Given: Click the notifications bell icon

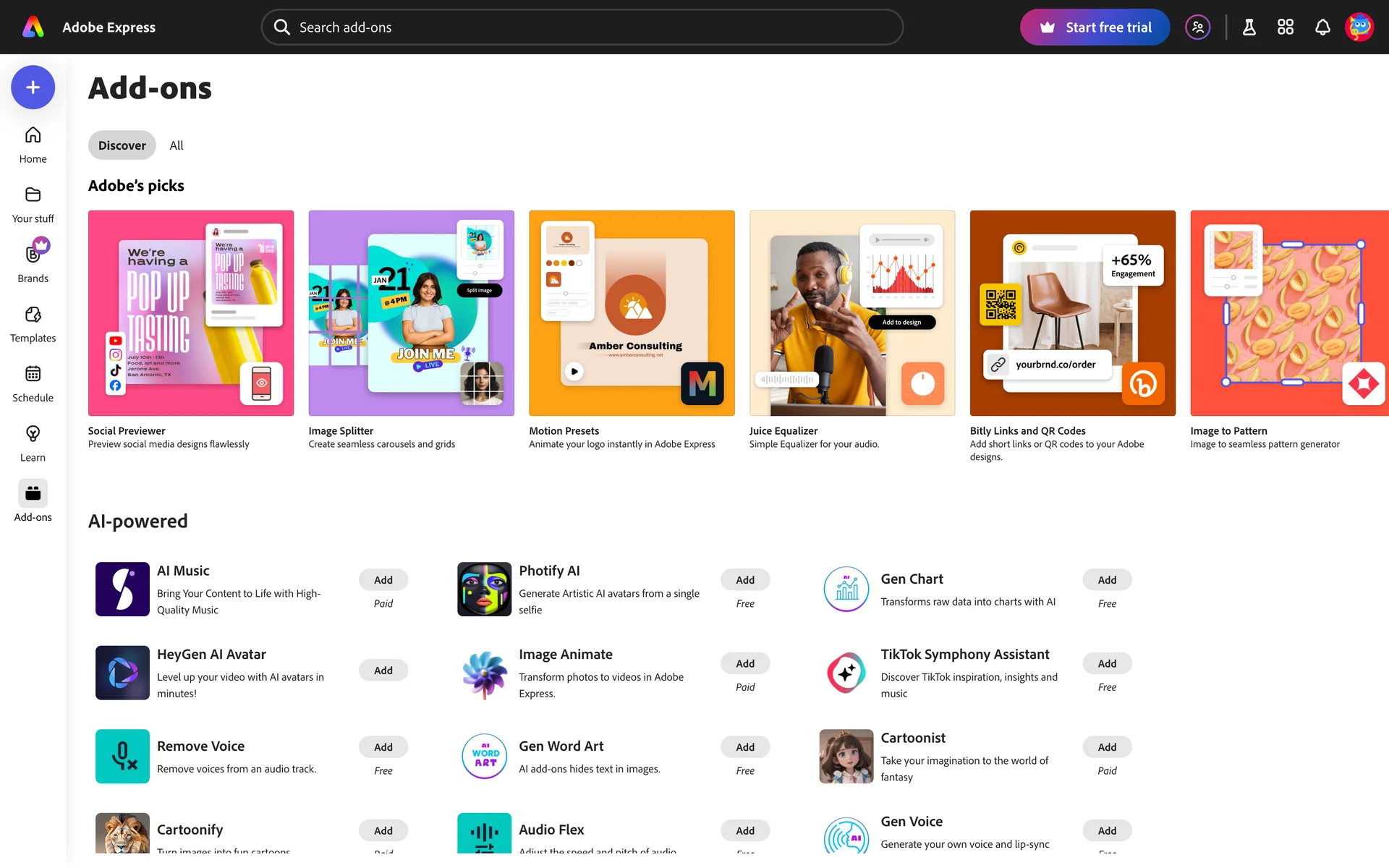Looking at the screenshot, I should (1322, 27).
